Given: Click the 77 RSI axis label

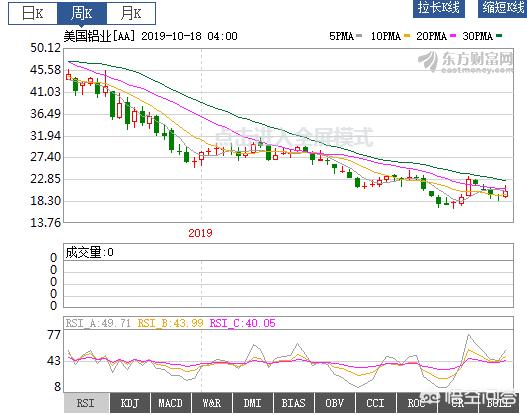Looking at the screenshot, I should point(54,335).
